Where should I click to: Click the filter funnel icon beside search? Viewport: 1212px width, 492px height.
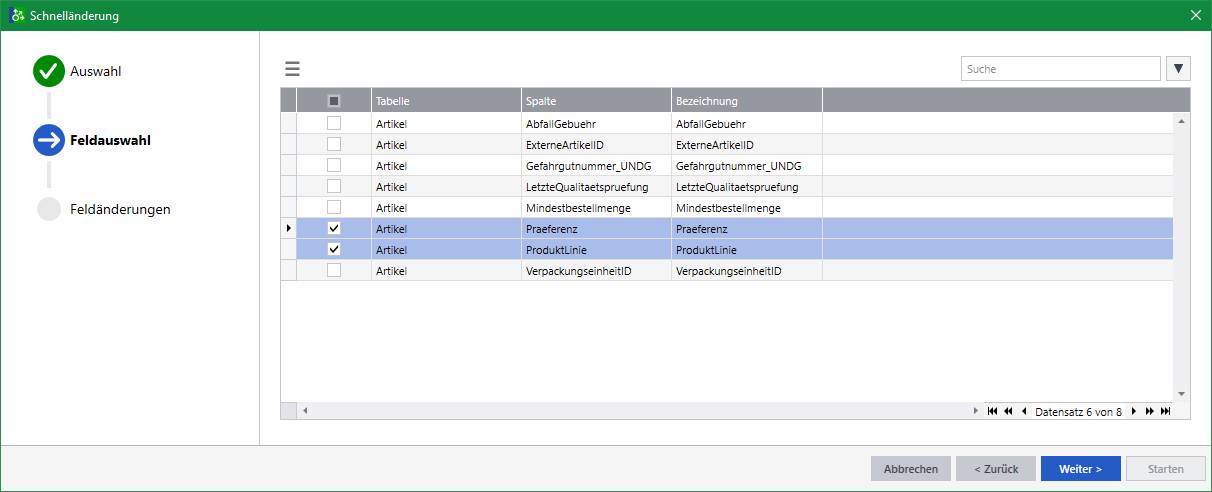(1178, 69)
